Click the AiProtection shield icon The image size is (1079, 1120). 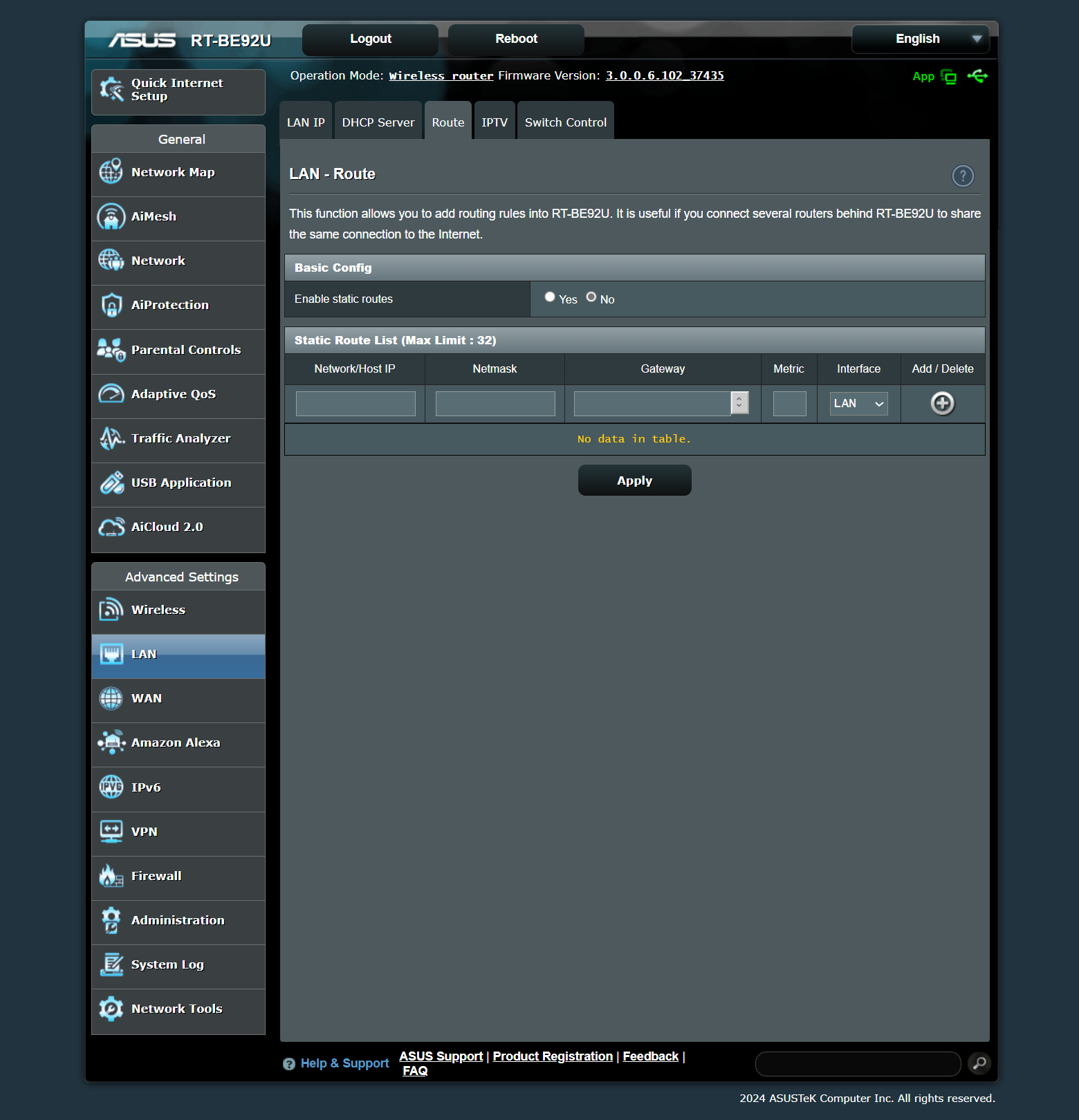111,305
